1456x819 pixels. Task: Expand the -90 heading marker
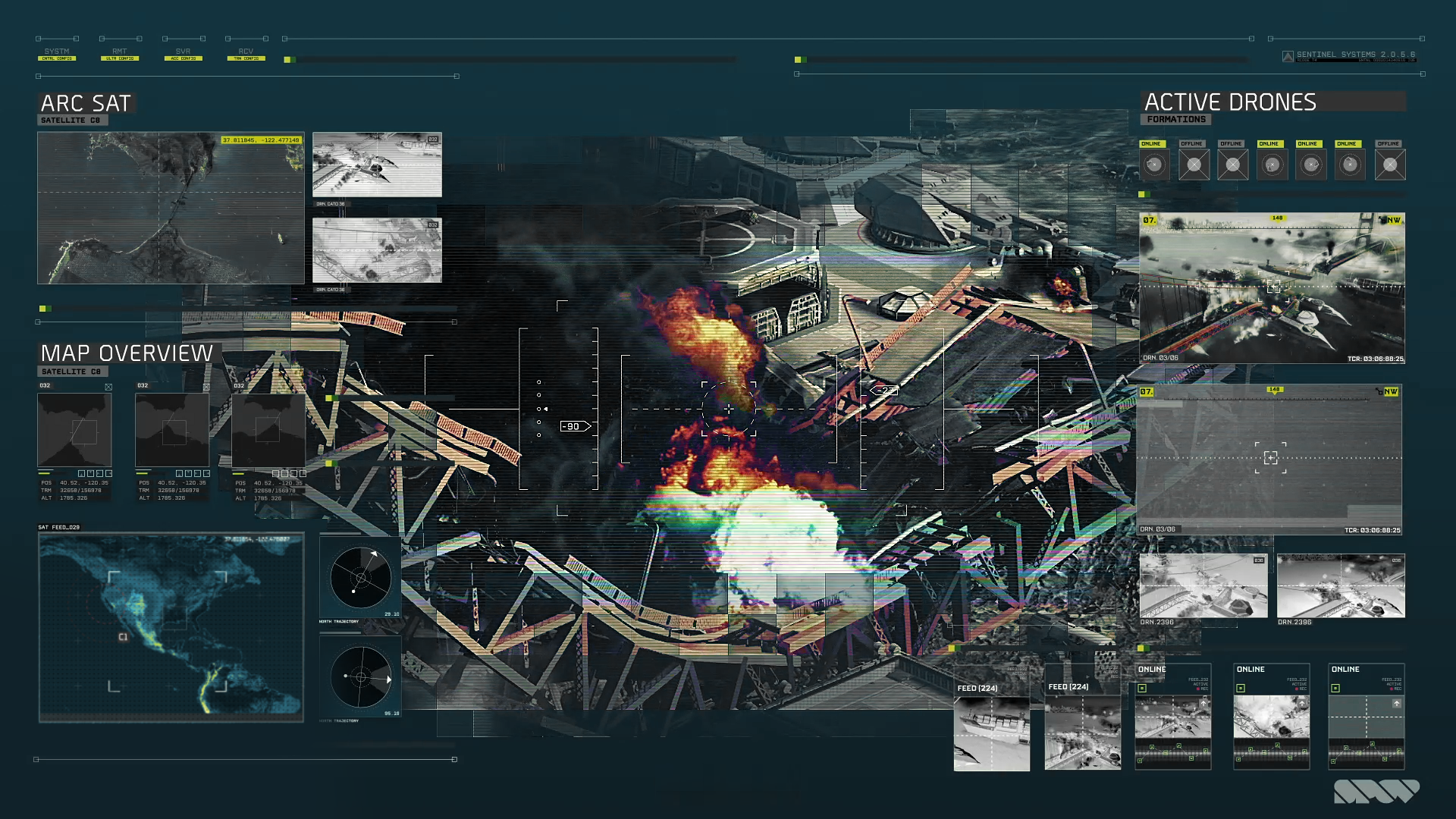[x=575, y=426]
